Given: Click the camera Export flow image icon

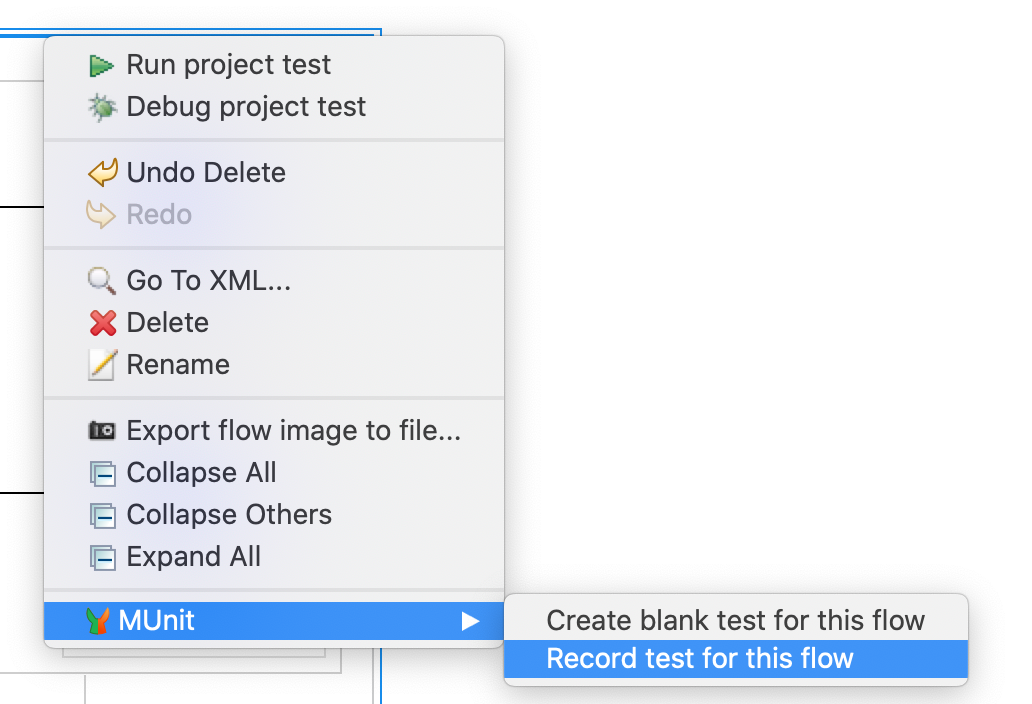Looking at the screenshot, I should point(102,431).
